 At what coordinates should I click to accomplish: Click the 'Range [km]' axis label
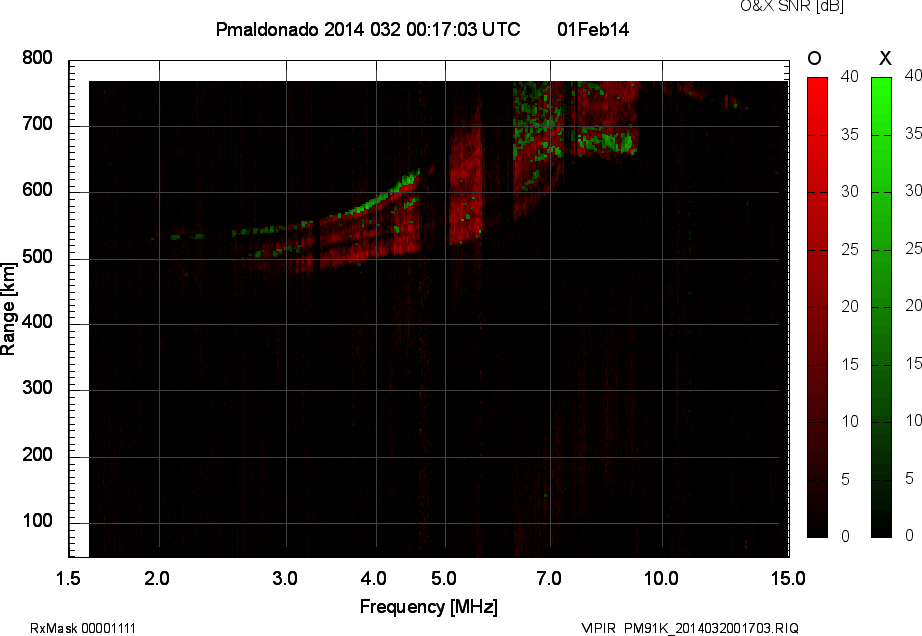click(x=8, y=309)
